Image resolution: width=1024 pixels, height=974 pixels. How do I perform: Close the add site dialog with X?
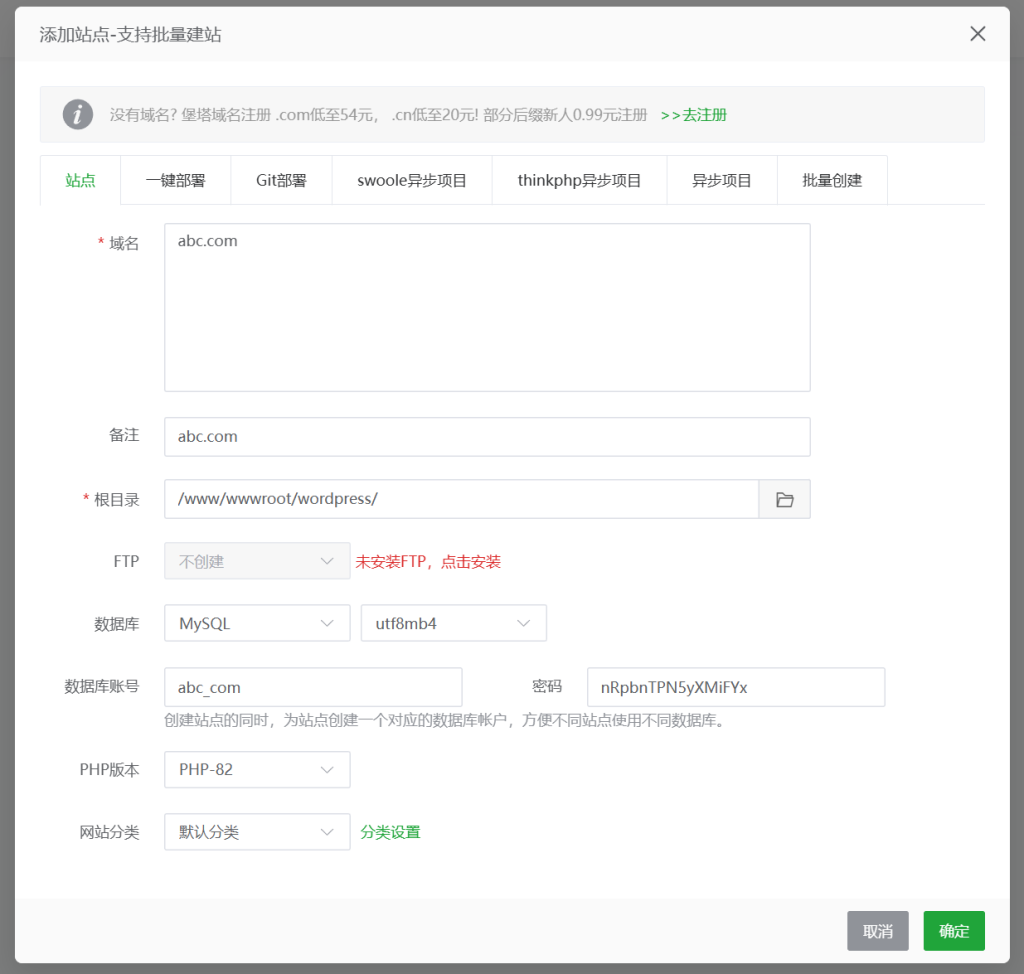coord(977,34)
